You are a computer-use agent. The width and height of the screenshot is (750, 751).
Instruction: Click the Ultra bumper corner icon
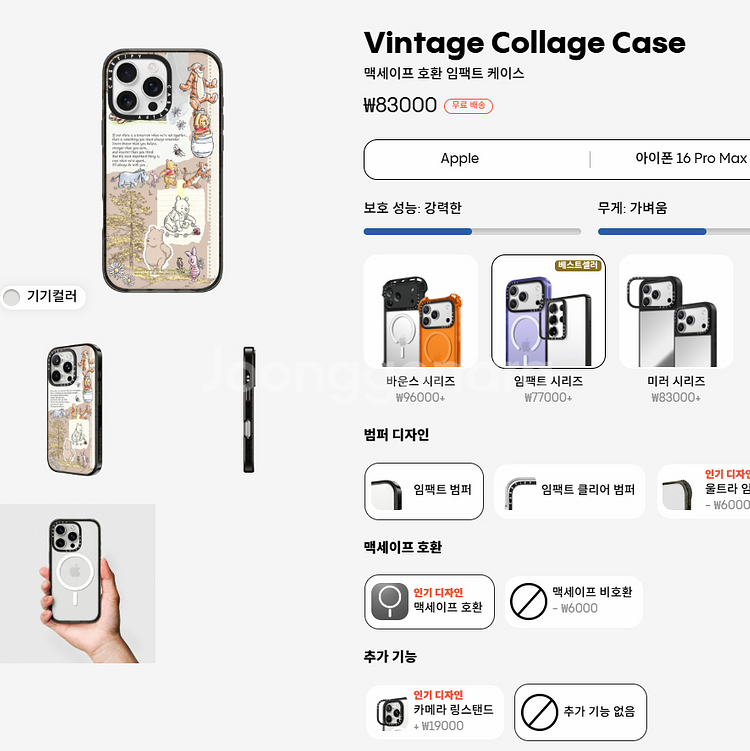click(677, 495)
